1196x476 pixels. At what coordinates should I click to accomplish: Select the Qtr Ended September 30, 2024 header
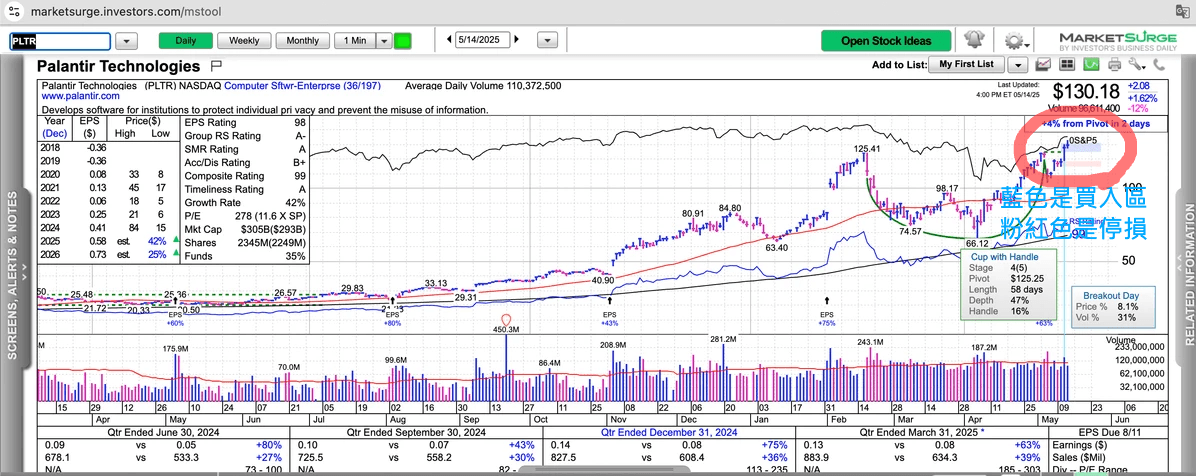coord(415,433)
